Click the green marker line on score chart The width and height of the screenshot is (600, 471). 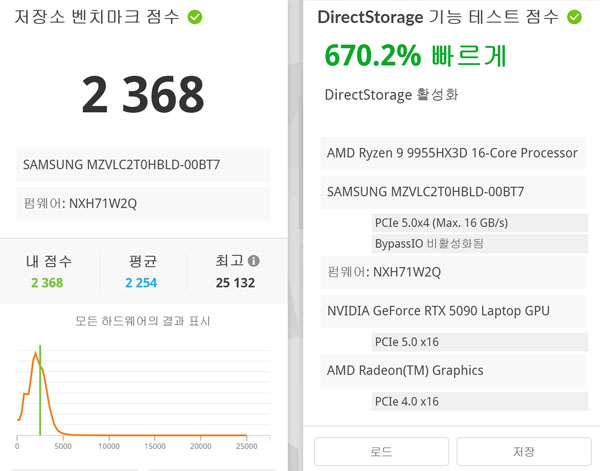click(x=40, y=390)
